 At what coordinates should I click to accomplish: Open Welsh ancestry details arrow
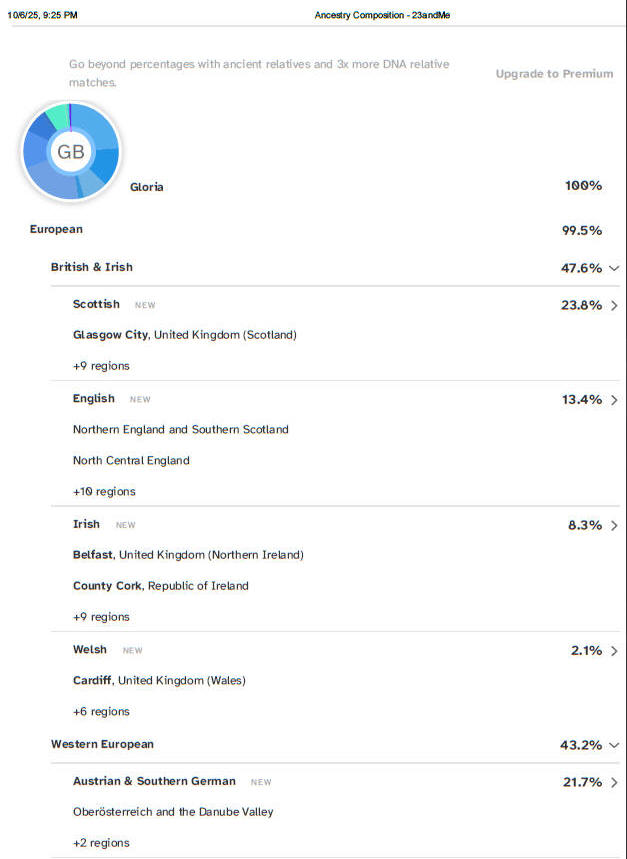click(x=613, y=651)
